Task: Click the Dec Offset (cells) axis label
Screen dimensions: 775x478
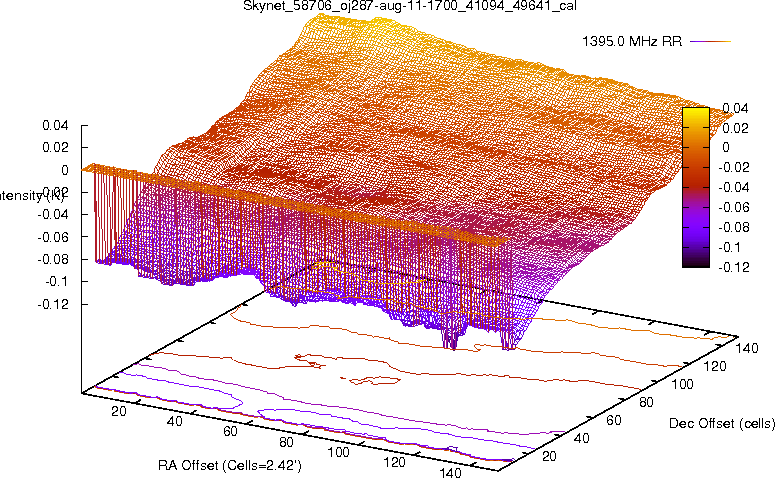Action: (722, 423)
